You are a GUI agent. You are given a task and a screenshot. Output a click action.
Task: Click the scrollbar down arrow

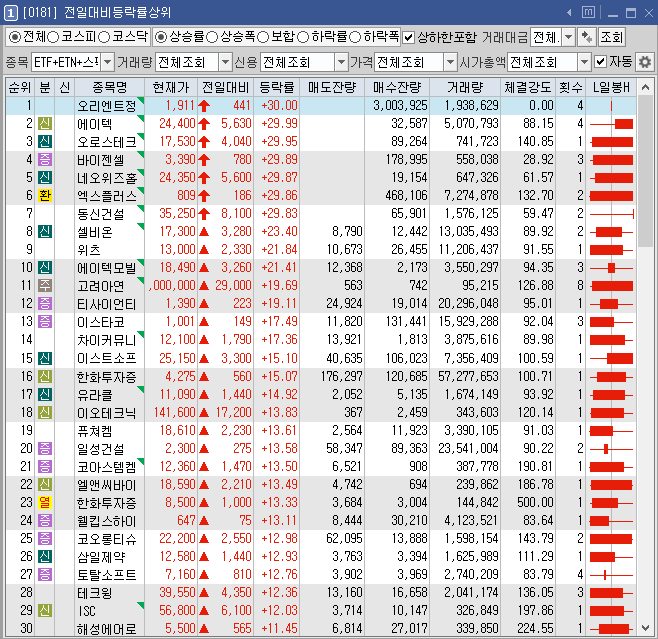click(645, 628)
